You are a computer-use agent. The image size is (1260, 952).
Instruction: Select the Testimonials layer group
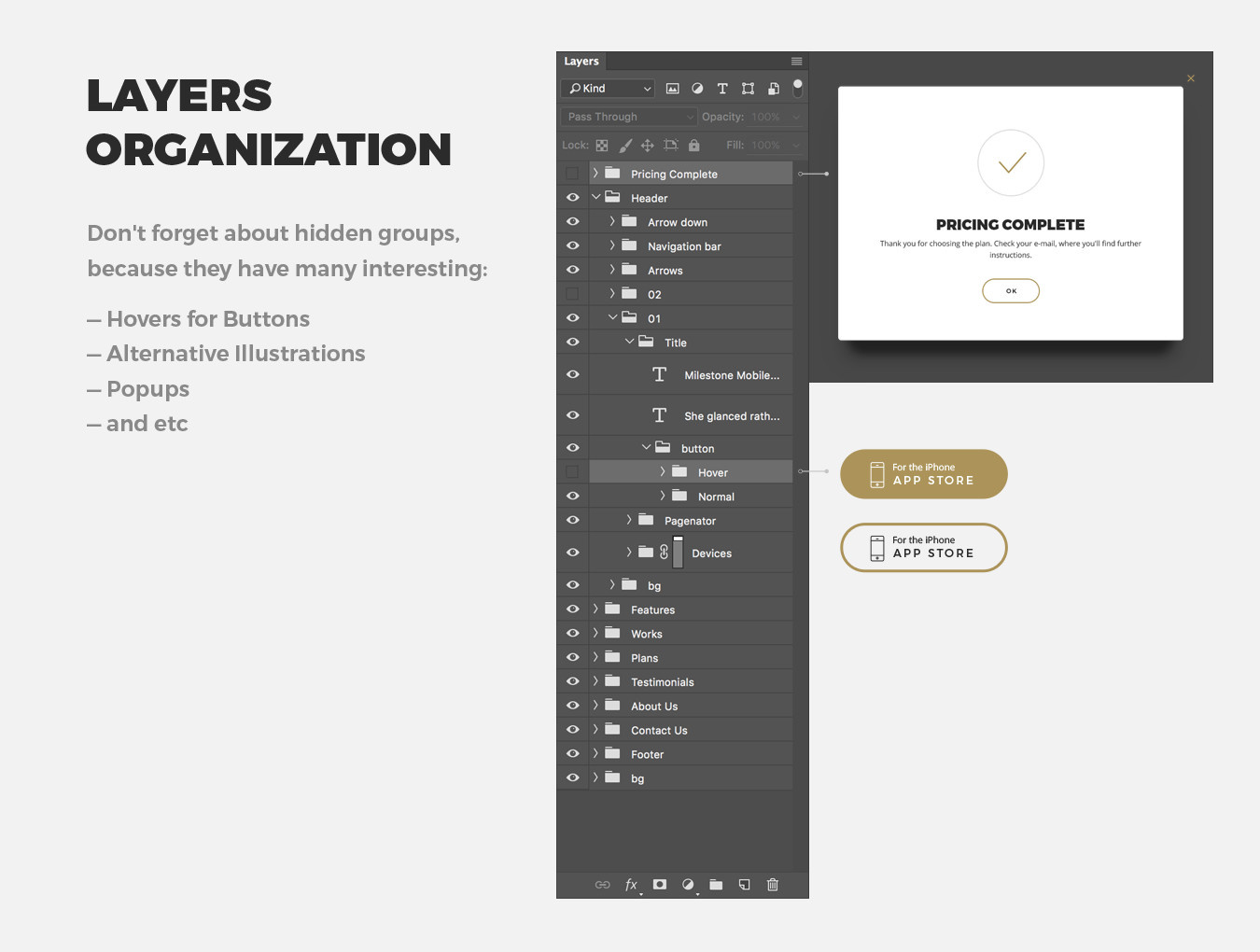[662, 682]
